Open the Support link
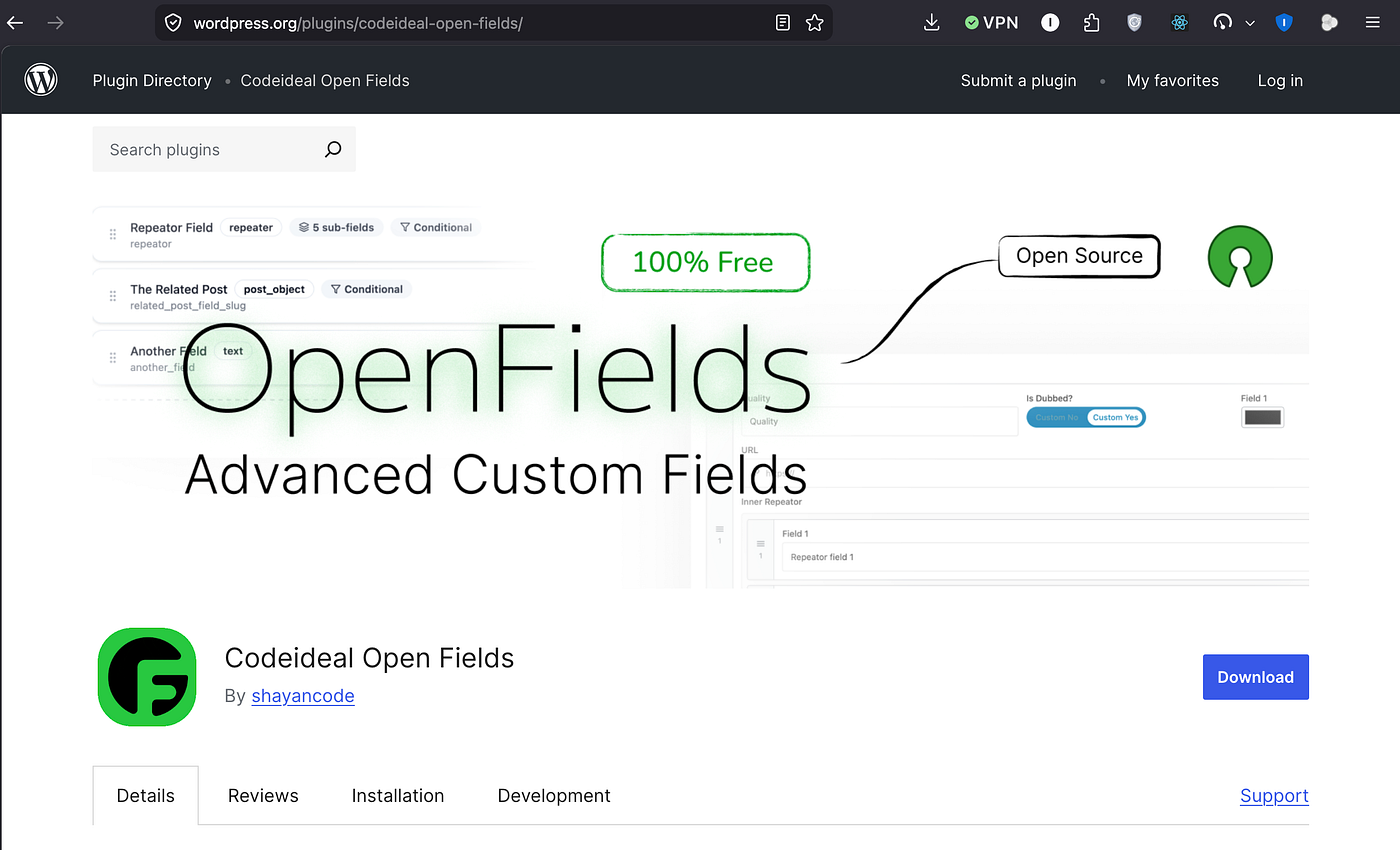 (x=1274, y=796)
